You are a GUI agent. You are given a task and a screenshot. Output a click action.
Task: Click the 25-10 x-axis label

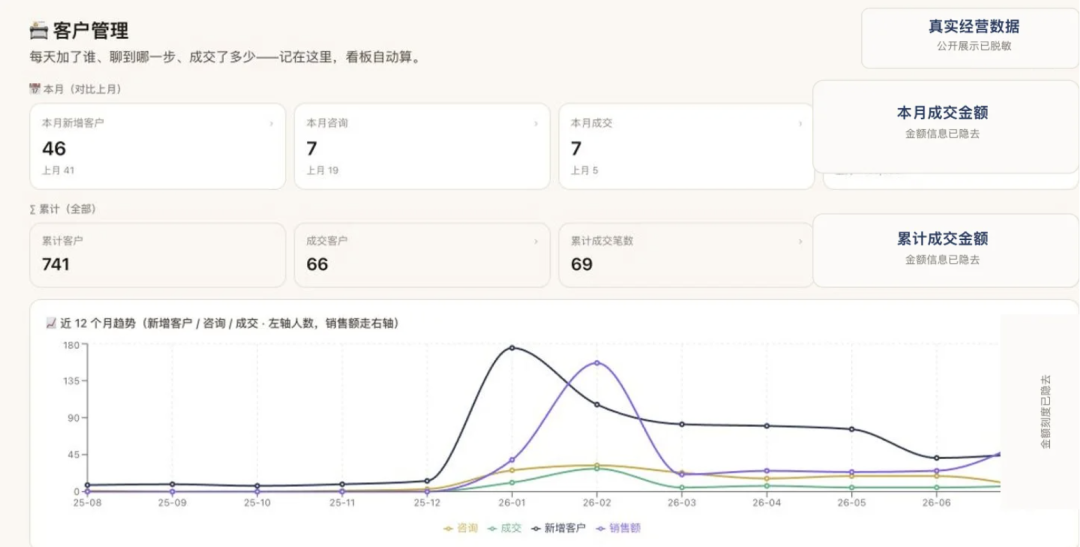tap(258, 504)
